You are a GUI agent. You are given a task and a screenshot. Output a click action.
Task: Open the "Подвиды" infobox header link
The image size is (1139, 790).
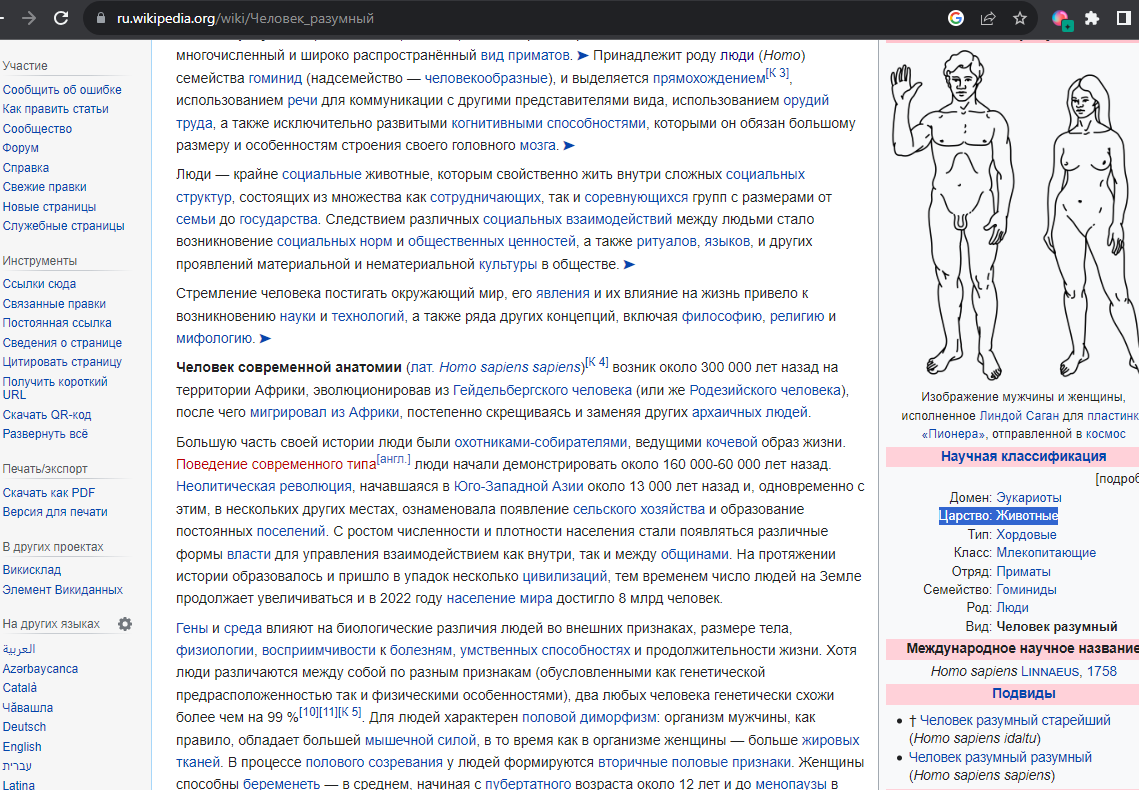(x=1024, y=693)
